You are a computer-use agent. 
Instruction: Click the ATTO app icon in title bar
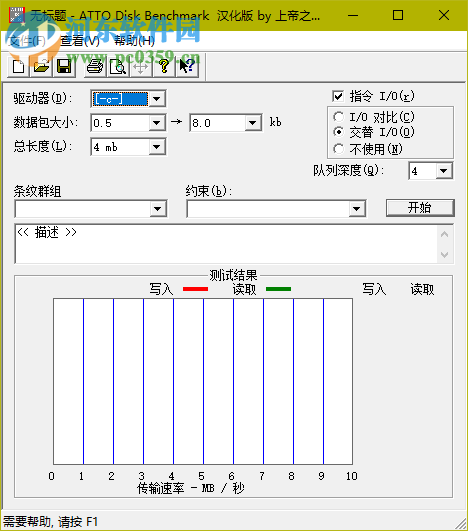(x=17, y=15)
